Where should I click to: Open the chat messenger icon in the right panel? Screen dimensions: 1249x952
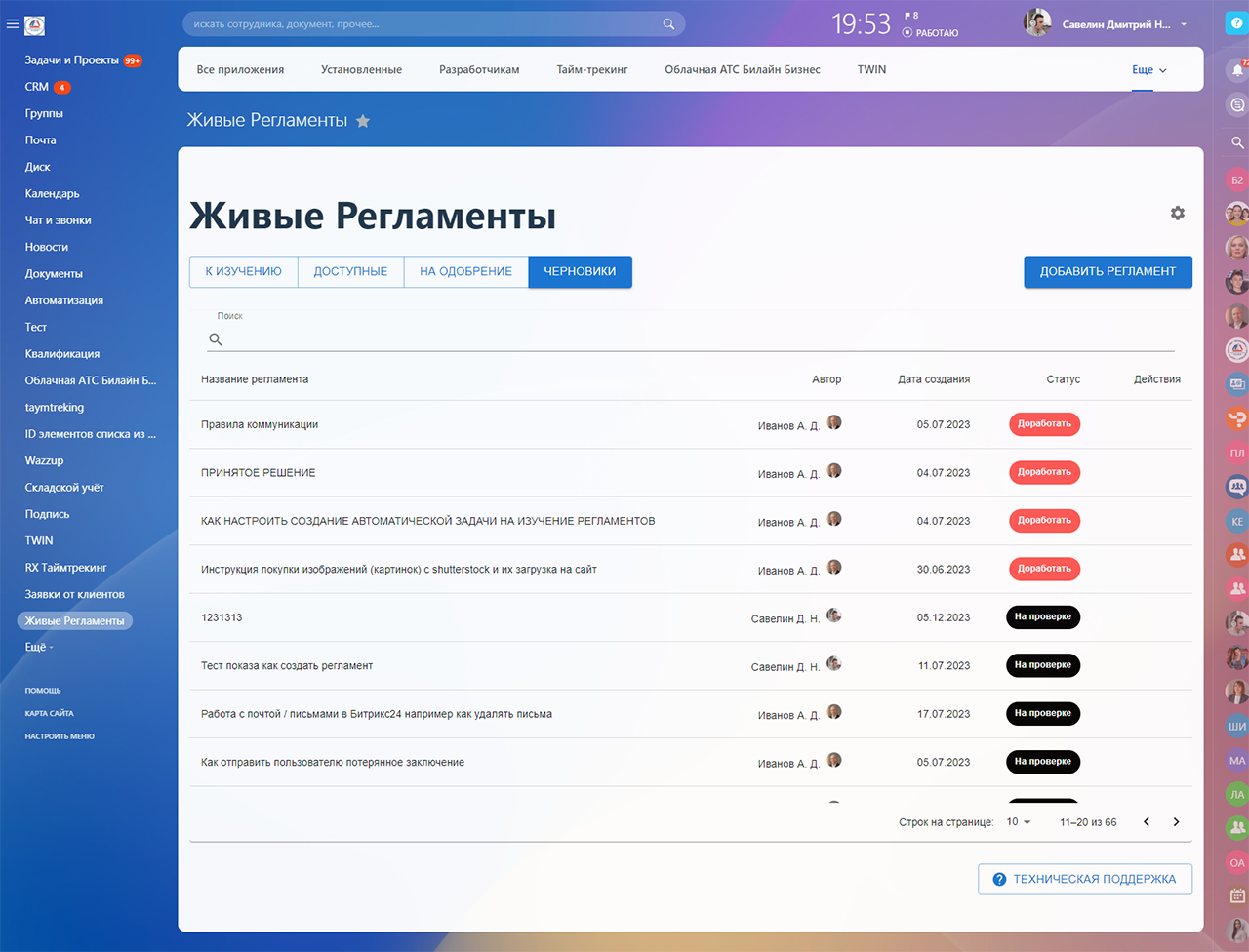point(1237,105)
